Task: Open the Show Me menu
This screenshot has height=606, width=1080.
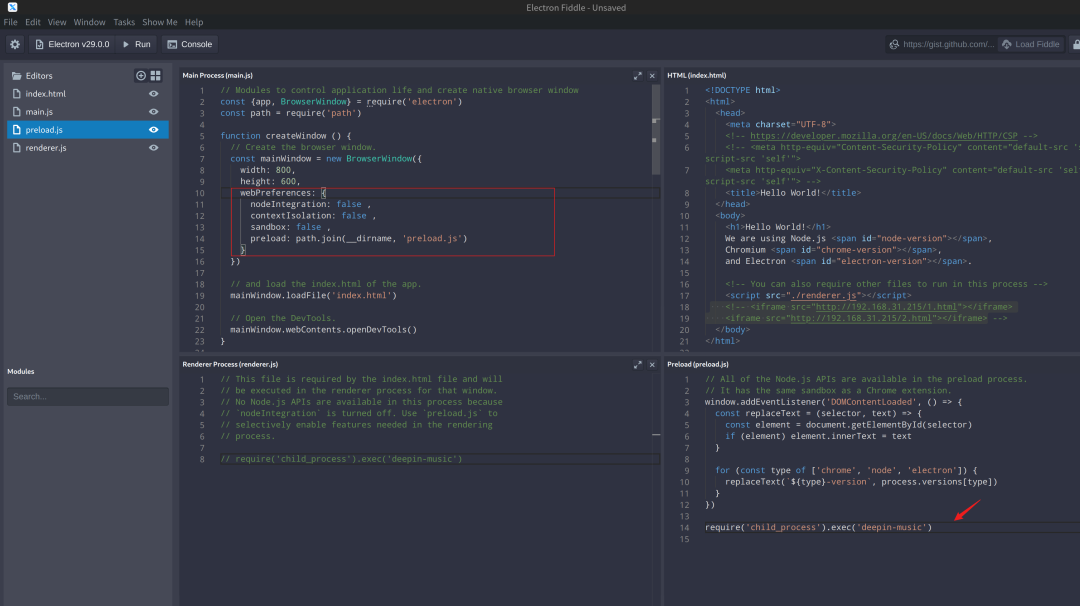Action: click(159, 22)
